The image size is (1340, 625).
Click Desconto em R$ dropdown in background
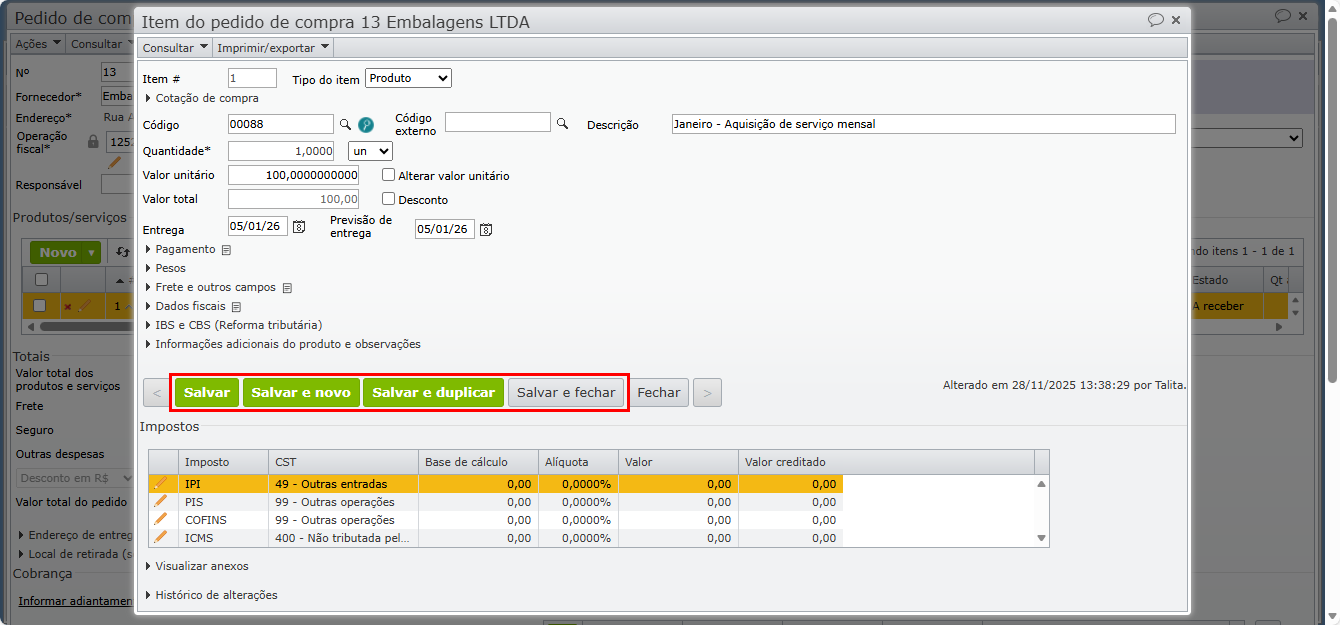tap(76, 478)
